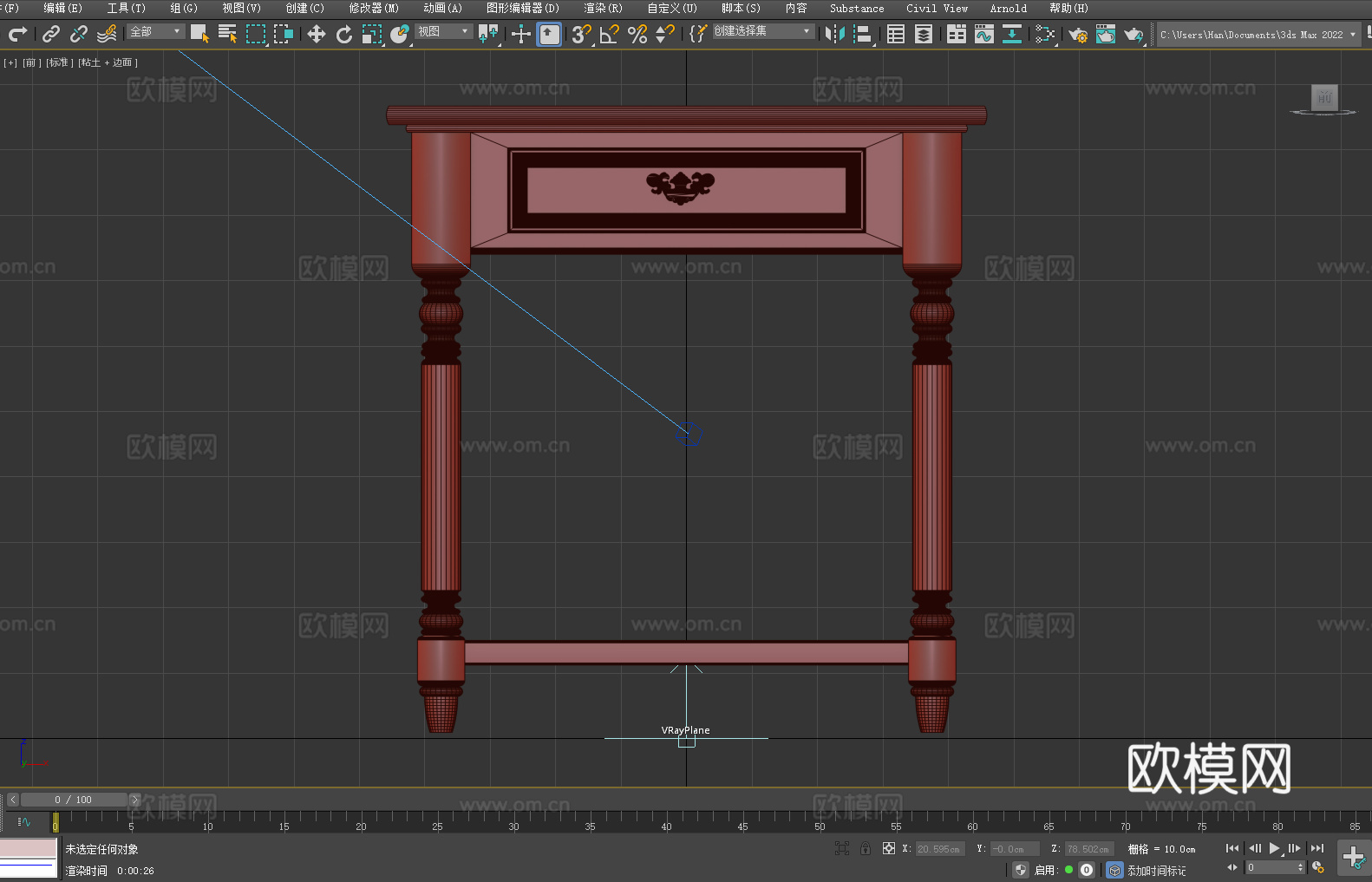Open Edit Named Selection Sets
1372x882 pixels.
coord(698,34)
